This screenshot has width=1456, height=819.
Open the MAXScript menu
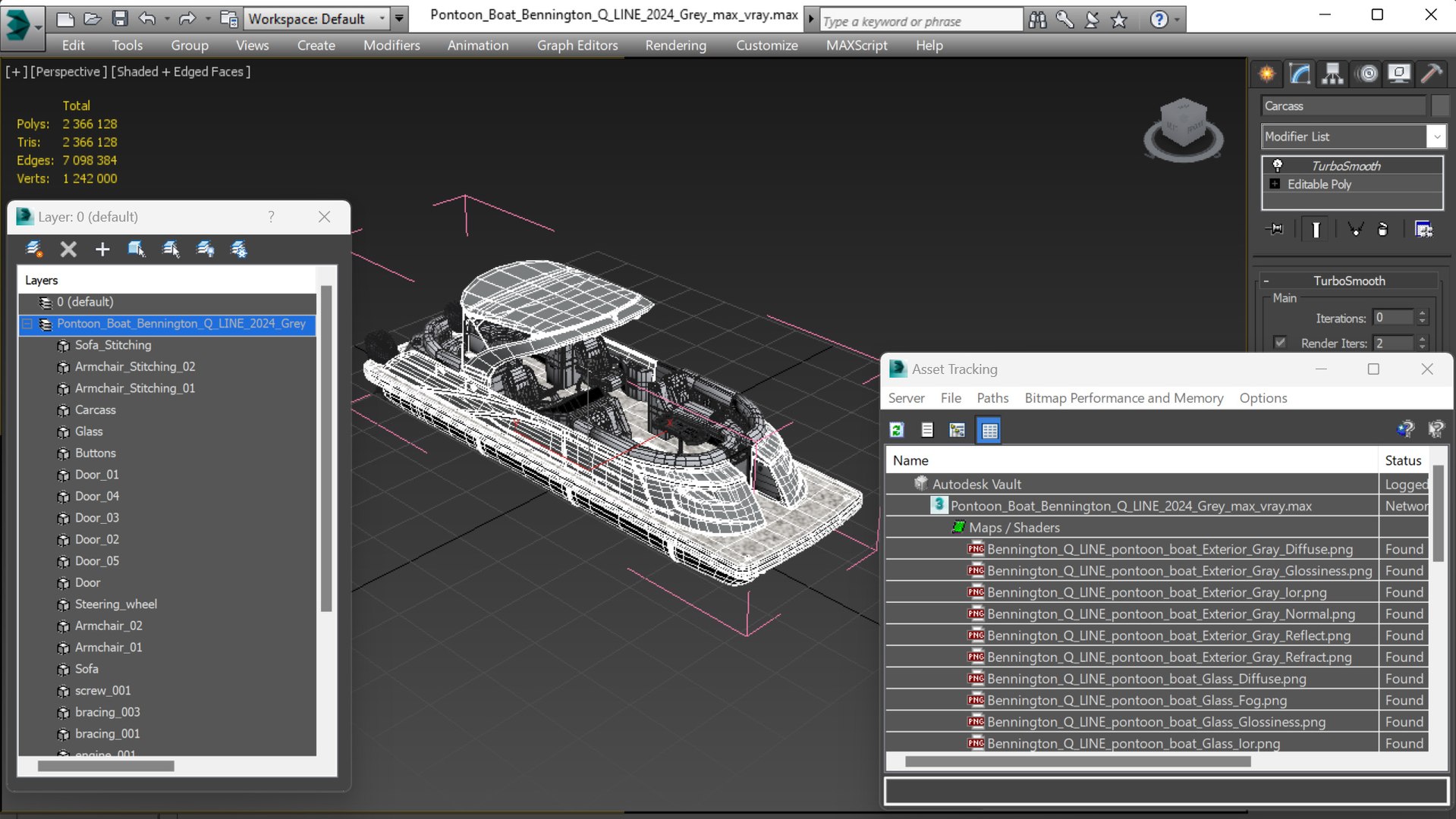tap(857, 45)
